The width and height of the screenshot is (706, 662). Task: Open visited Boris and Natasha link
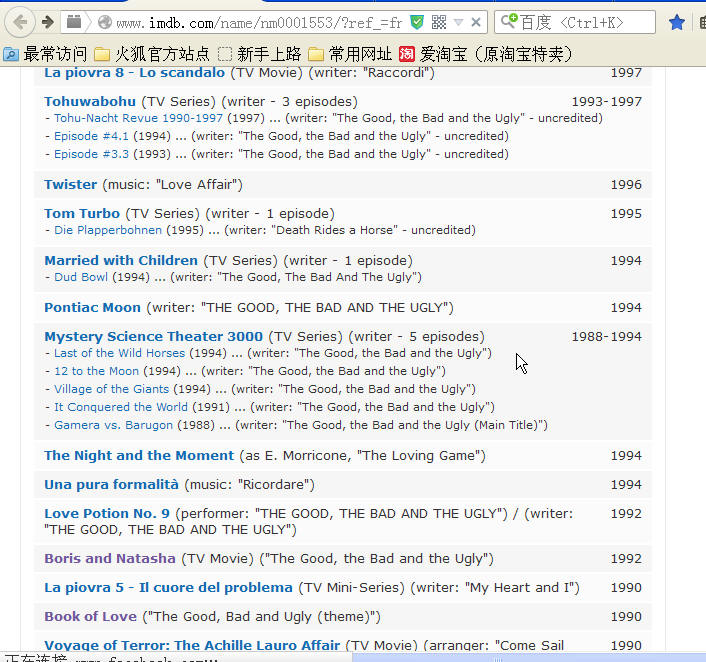tap(109, 558)
